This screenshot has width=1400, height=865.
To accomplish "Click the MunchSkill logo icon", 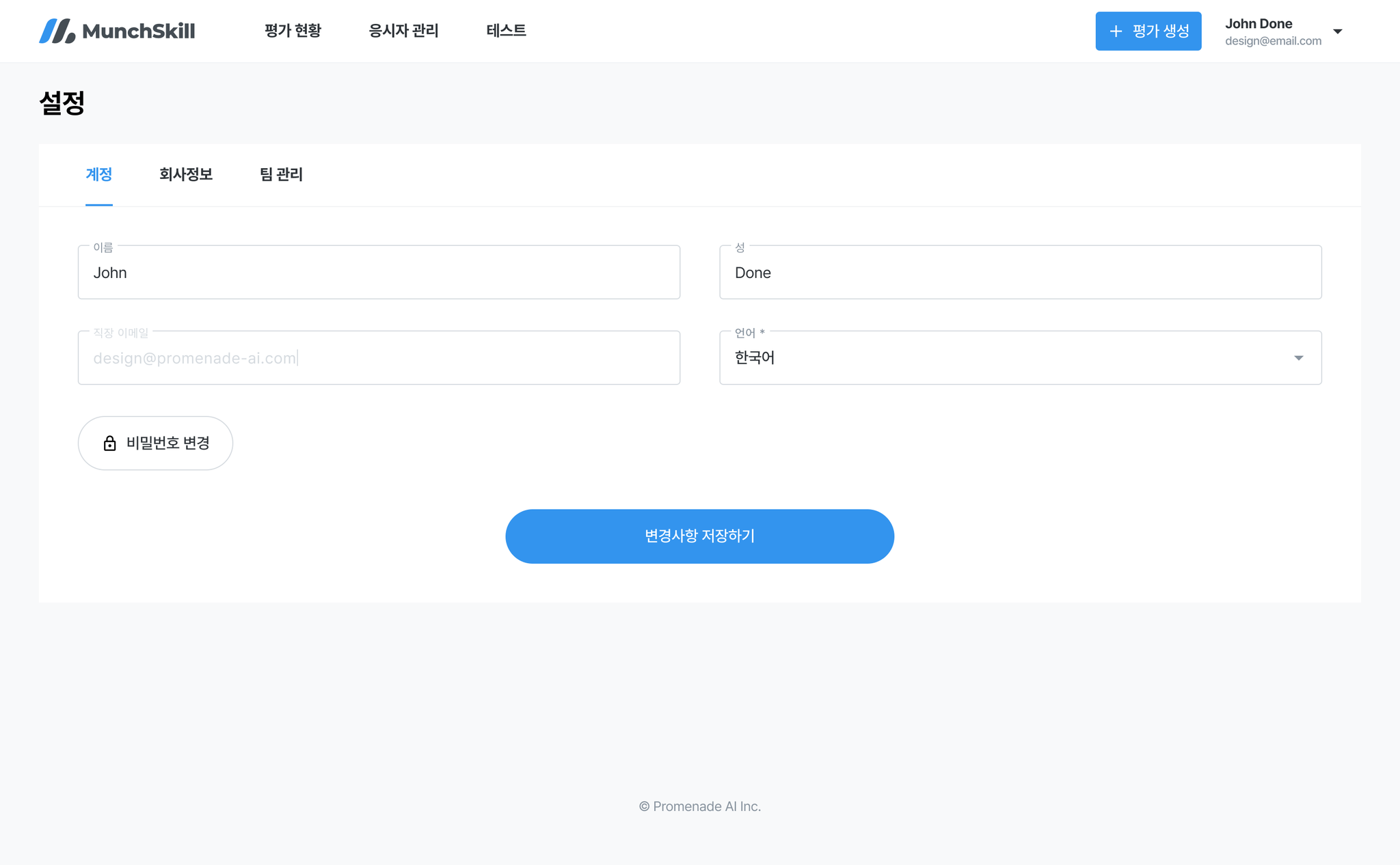I will [x=57, y=31].
